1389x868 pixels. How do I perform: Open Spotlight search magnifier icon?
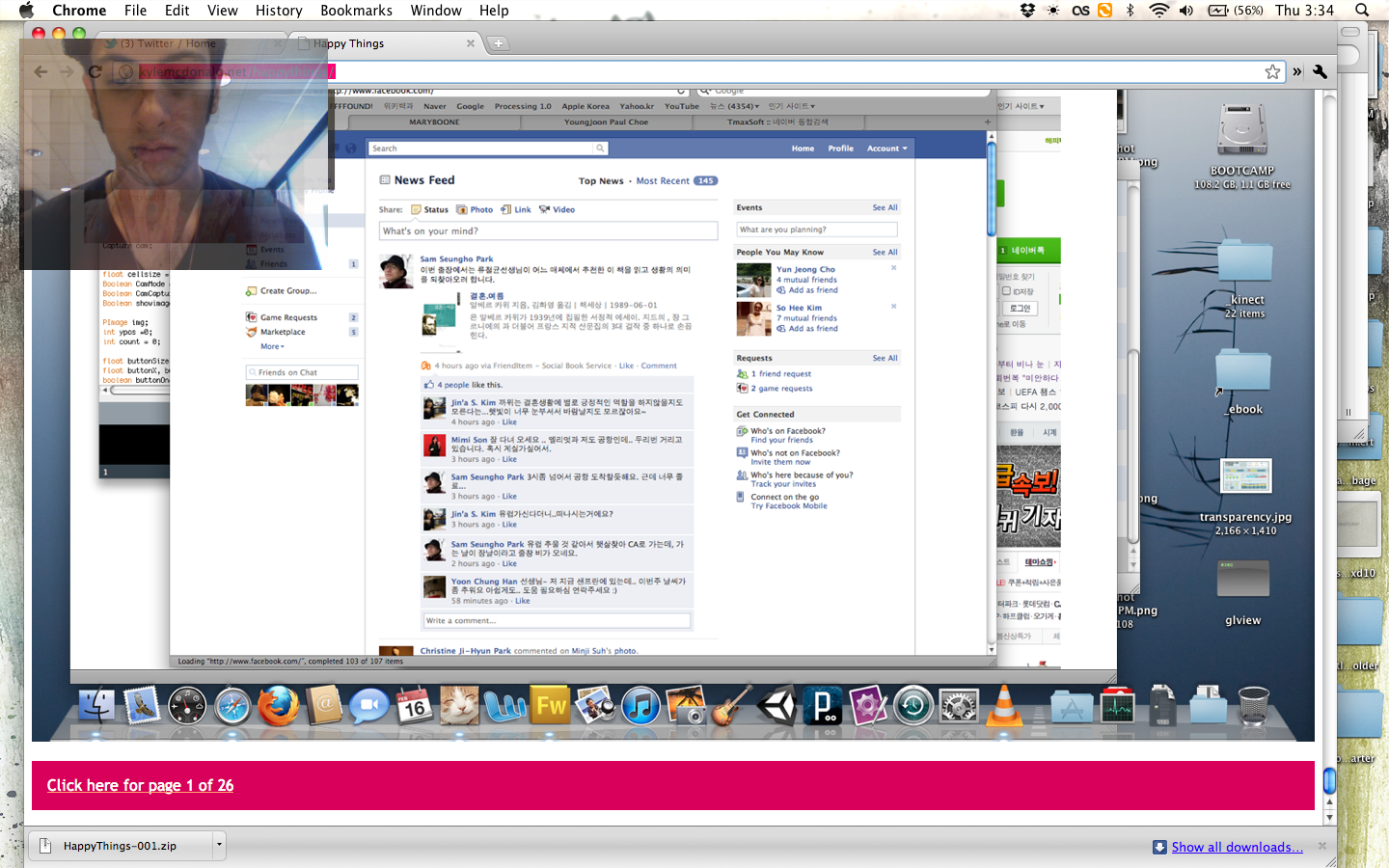(1362, 11)
